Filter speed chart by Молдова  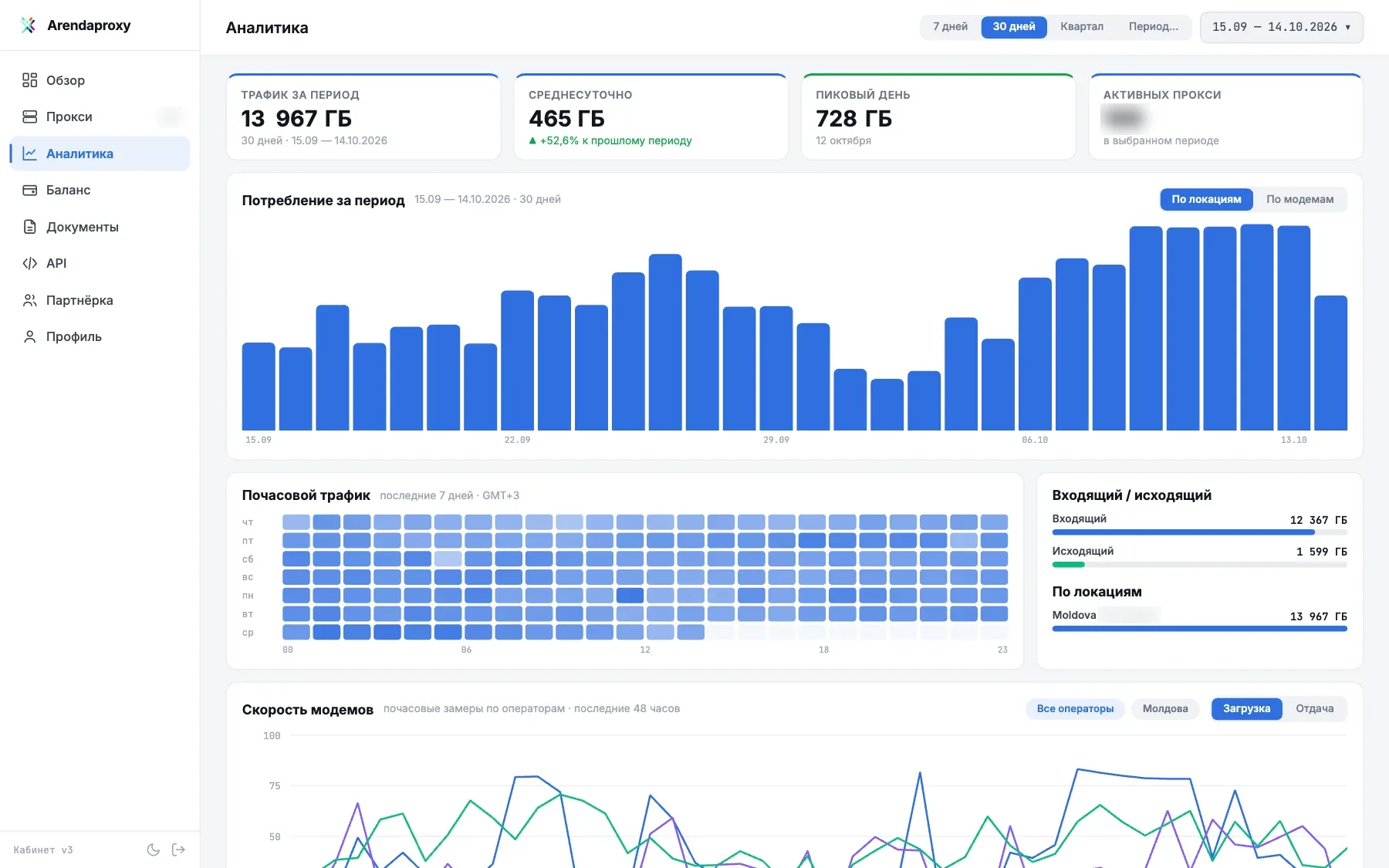point(1165,709)
